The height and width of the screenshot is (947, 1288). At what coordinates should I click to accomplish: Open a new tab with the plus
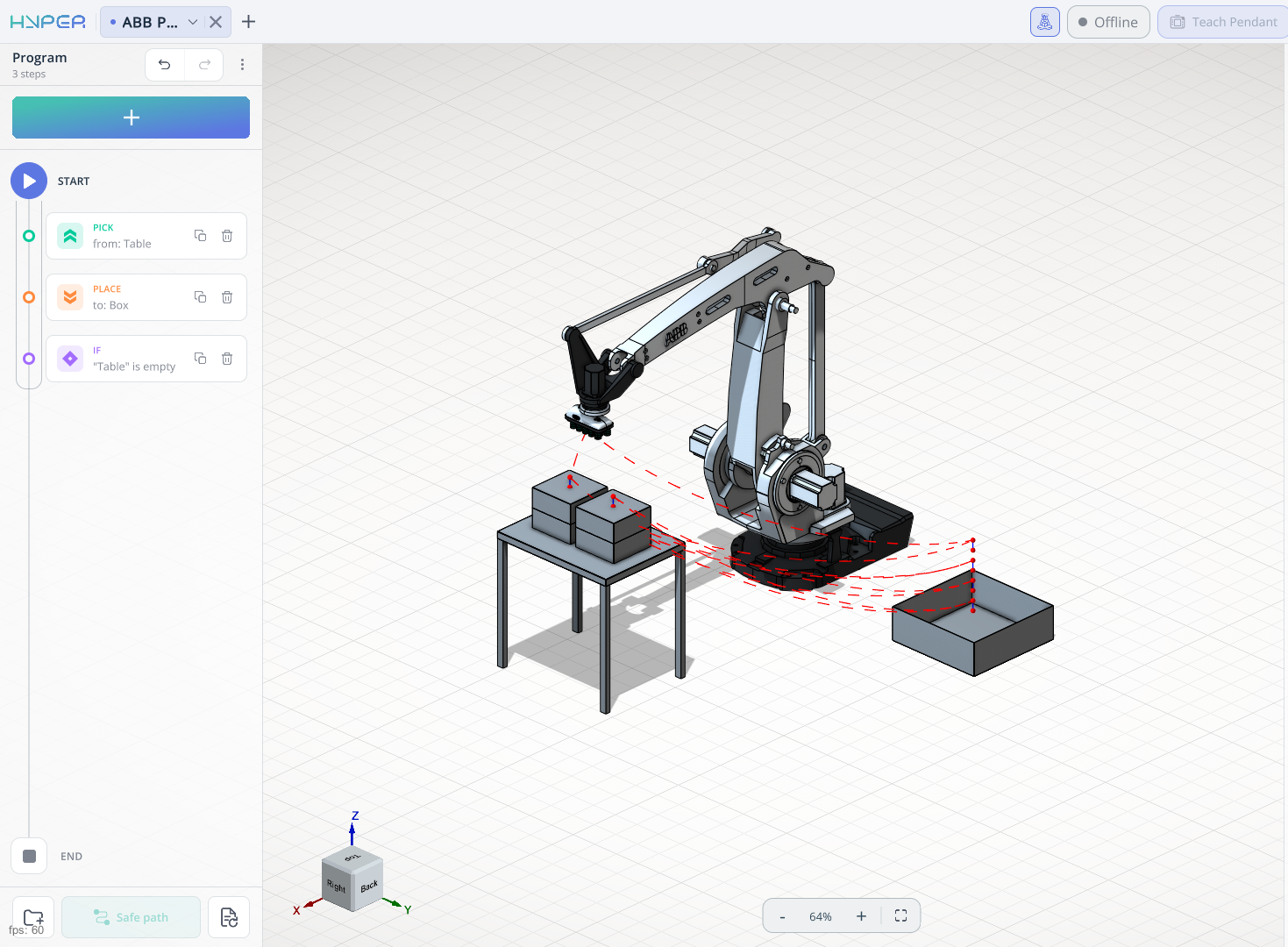pos(248,22)
